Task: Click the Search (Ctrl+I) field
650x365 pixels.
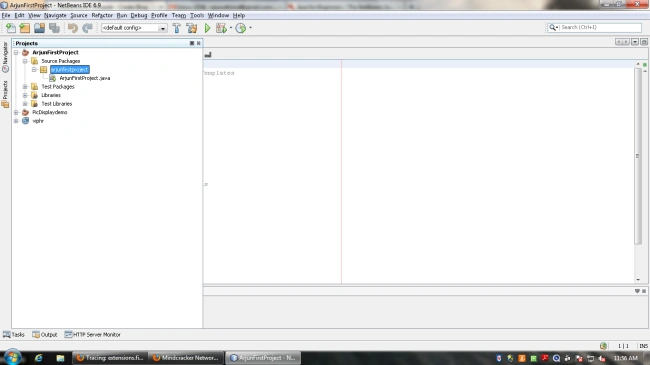Action: pyautogui.click(x=594, y=27)
